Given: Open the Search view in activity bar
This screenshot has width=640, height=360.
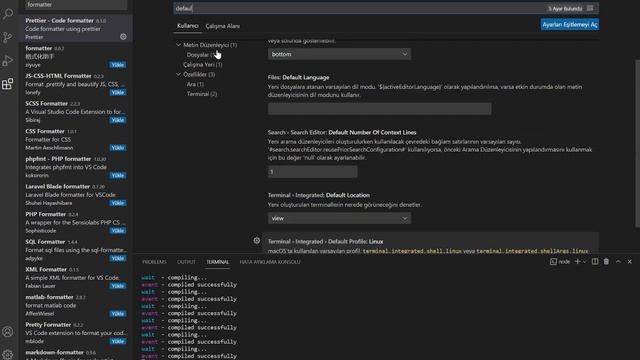Looking at the screenshot, I should tap(8, 15).
